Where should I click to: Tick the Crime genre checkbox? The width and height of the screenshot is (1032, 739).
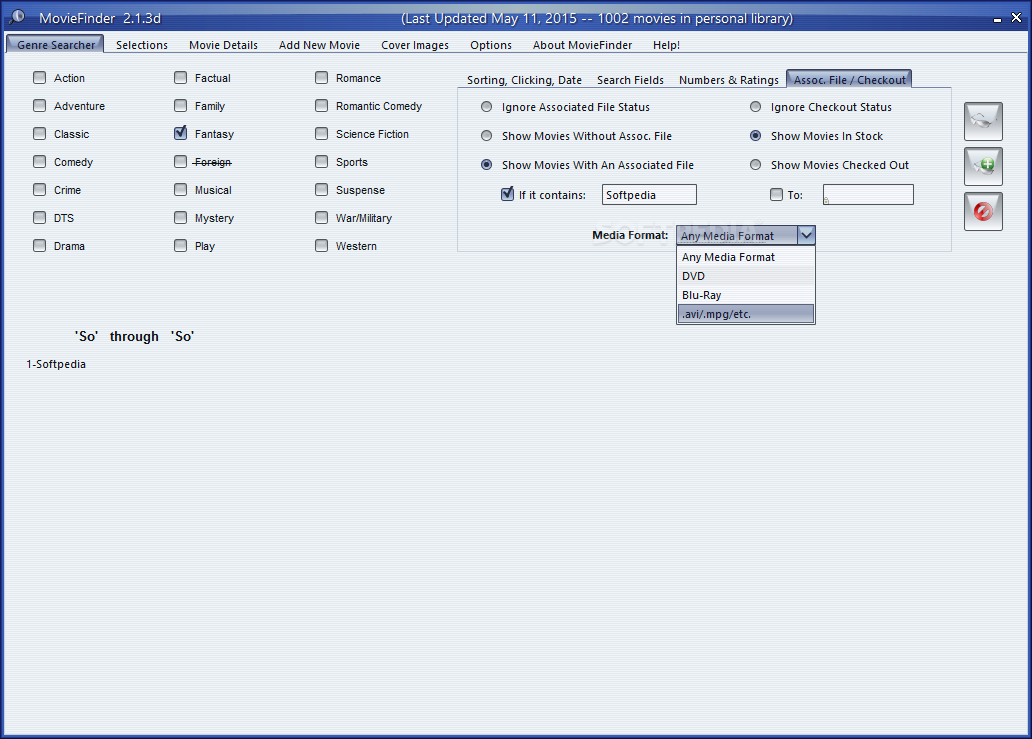coord(39,190)
